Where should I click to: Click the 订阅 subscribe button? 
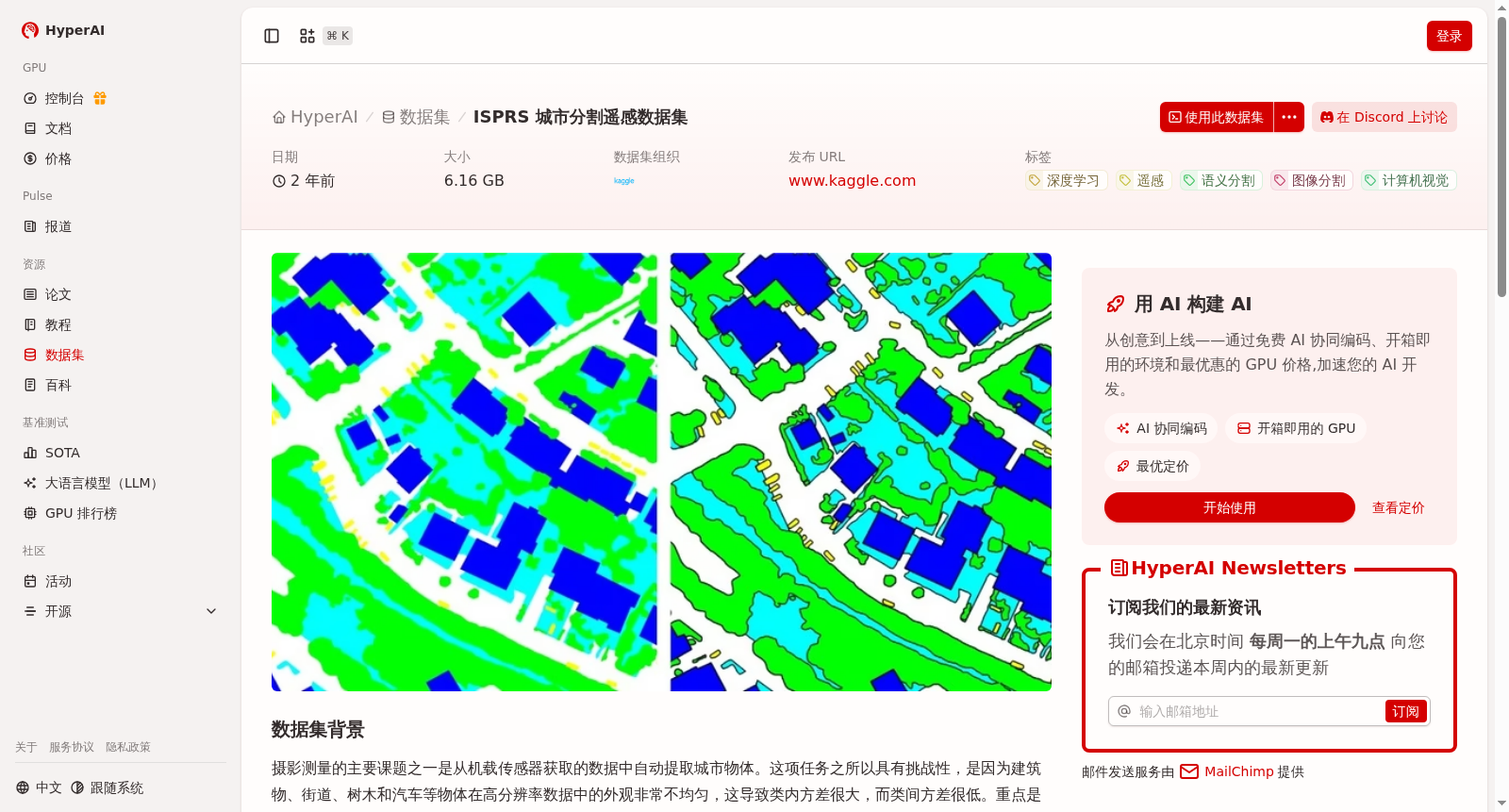coord(1405,711)
